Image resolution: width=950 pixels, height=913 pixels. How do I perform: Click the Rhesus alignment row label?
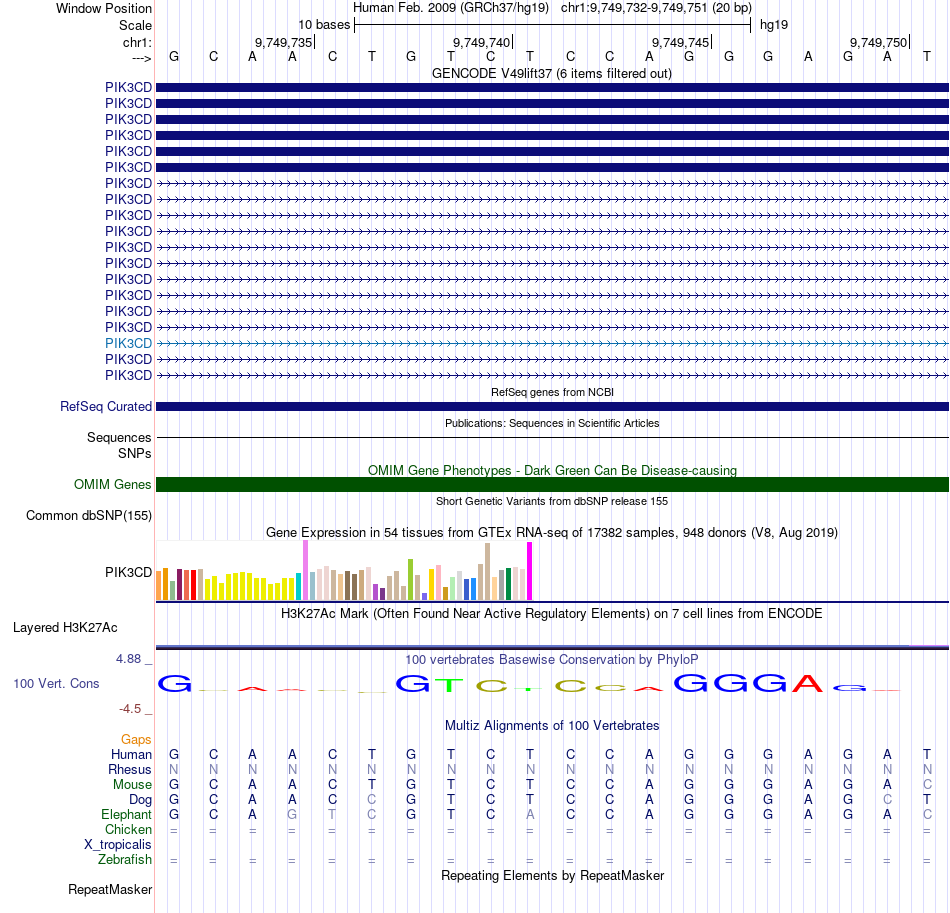point(130,769)
